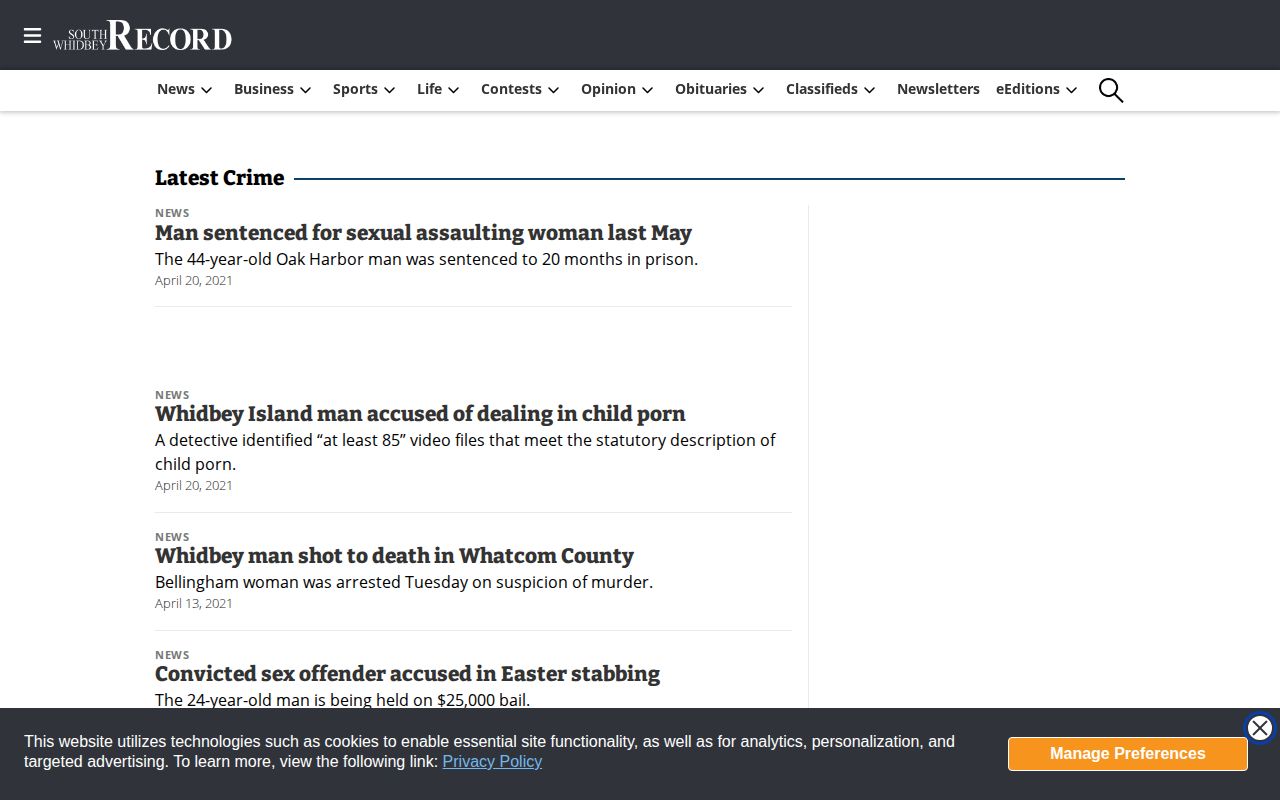The height and width of the screenshot is (800, 1280).
Task: Open 'Whidbey Island man accused' headline
Action: click(420, 414)
